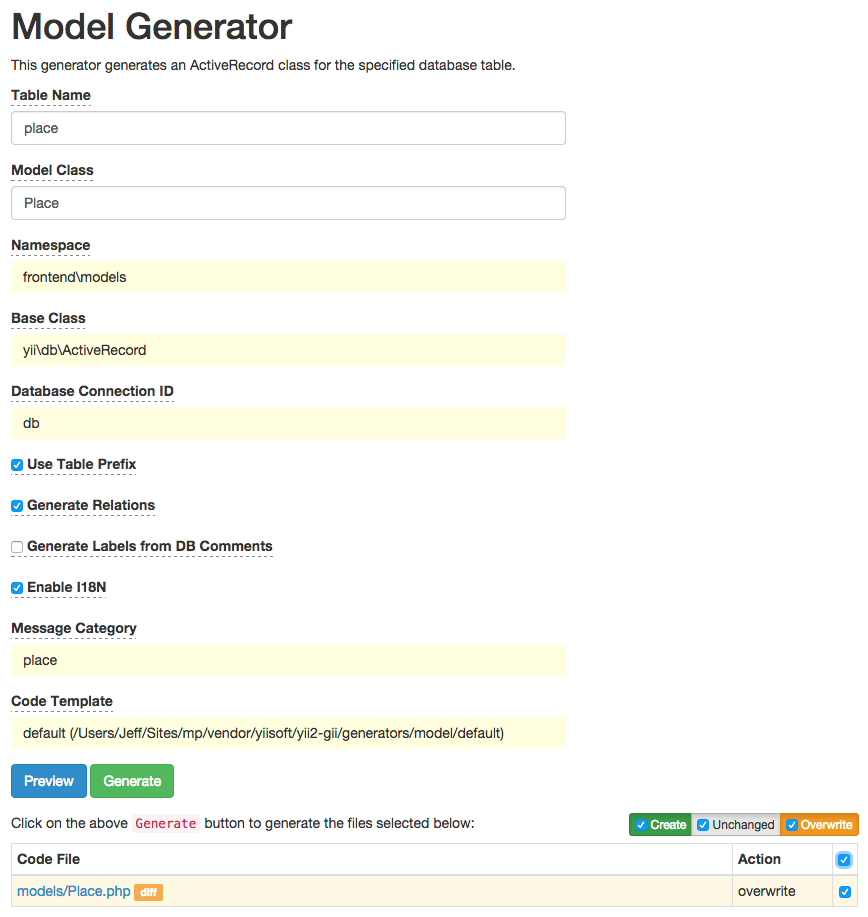Click the Base Class field
The height and width of the screenshot is (917, 868).
click(x=288, y=350)
